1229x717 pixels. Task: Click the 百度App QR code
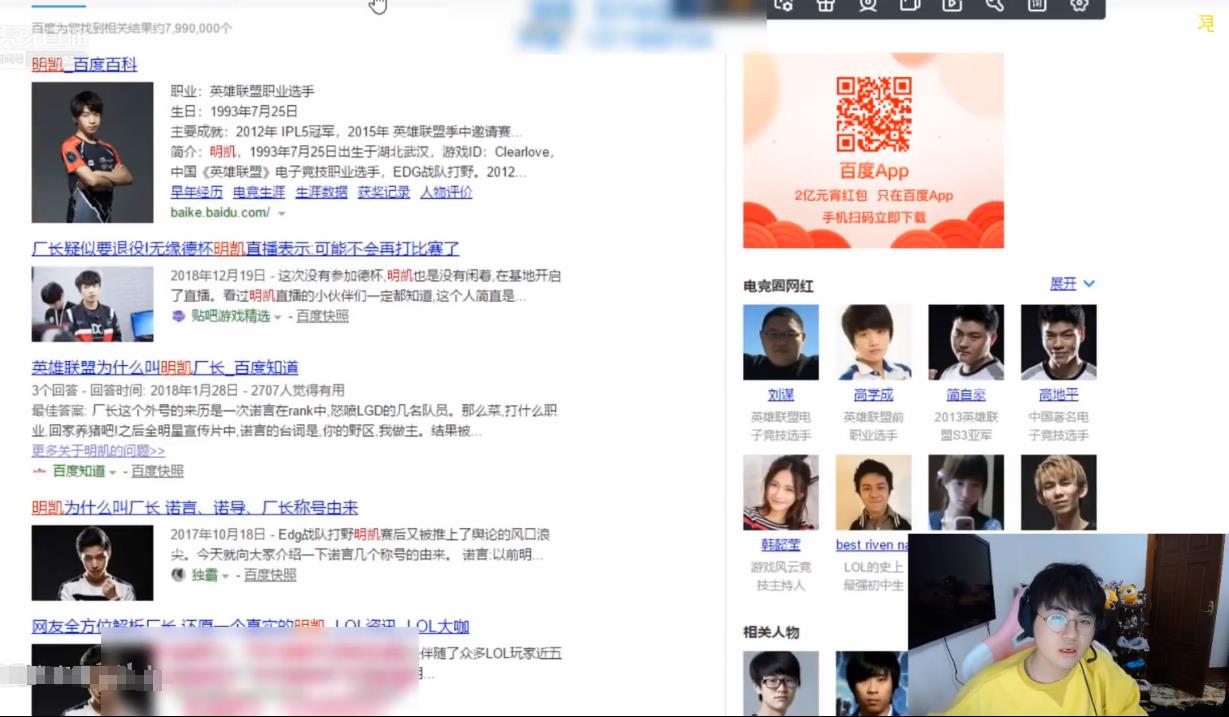(873, 114)
